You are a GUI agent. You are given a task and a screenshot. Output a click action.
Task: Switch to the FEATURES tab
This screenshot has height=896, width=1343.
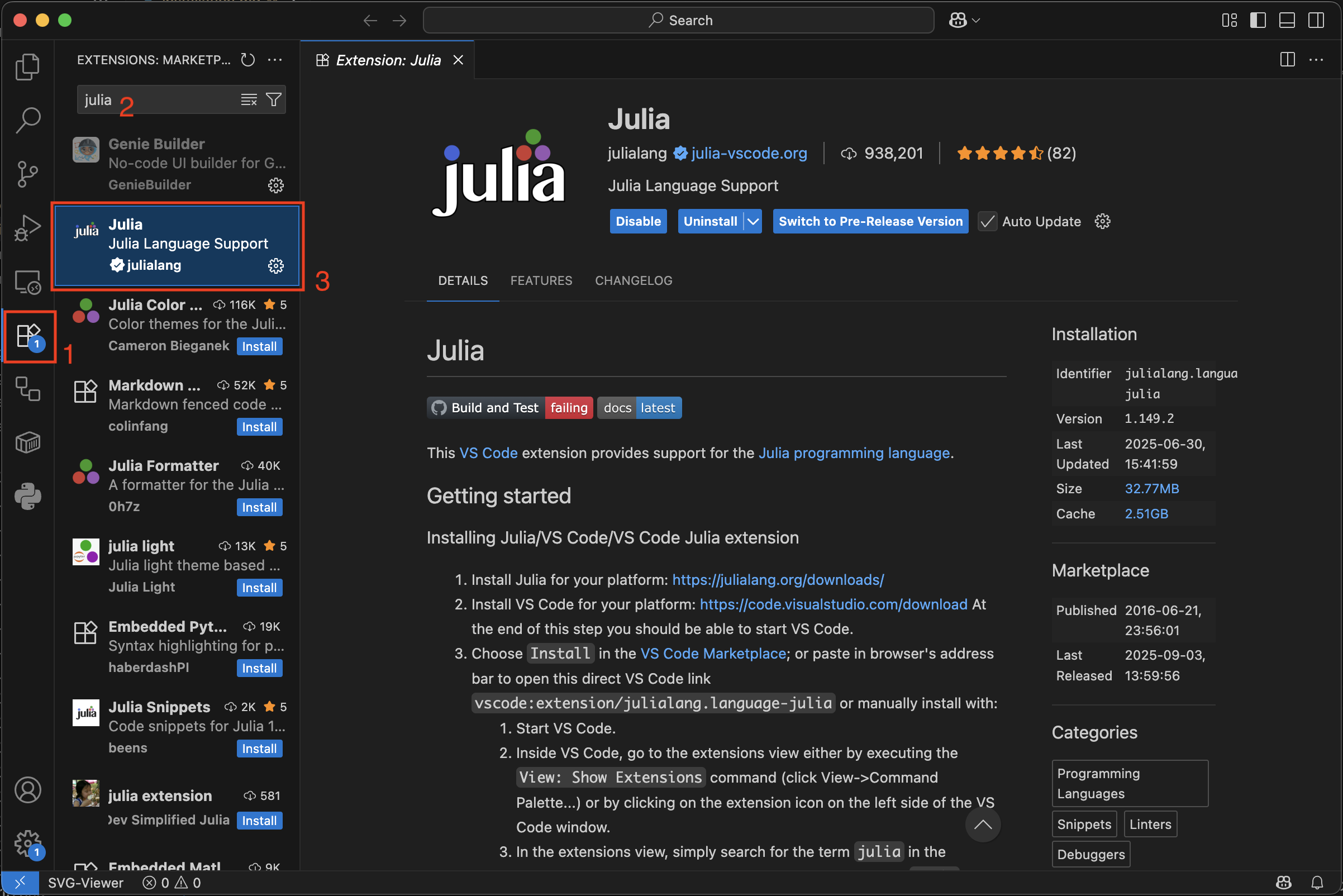pyautogui.click(x=541, y=280)
